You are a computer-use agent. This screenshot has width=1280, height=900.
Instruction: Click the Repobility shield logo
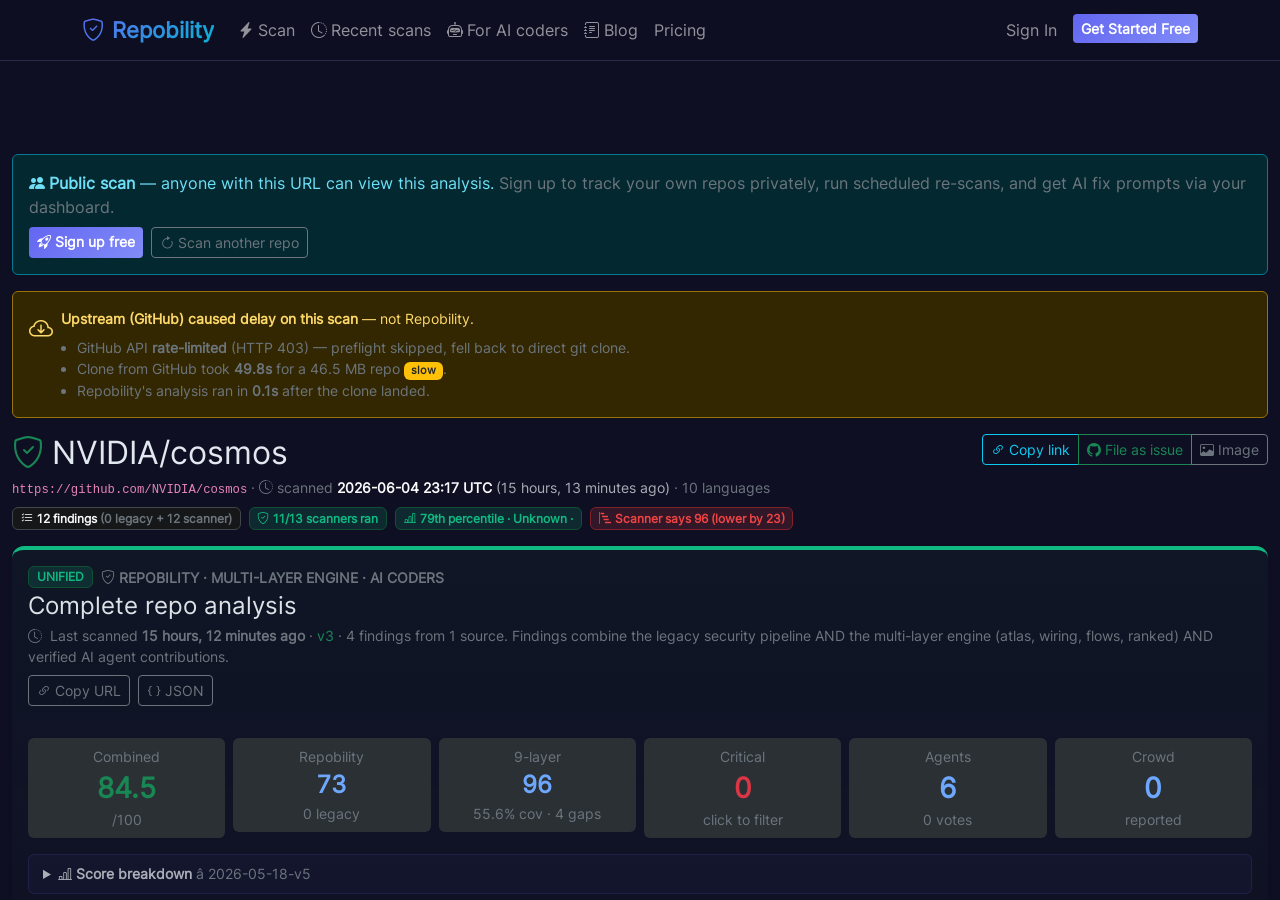pos(93,30)
